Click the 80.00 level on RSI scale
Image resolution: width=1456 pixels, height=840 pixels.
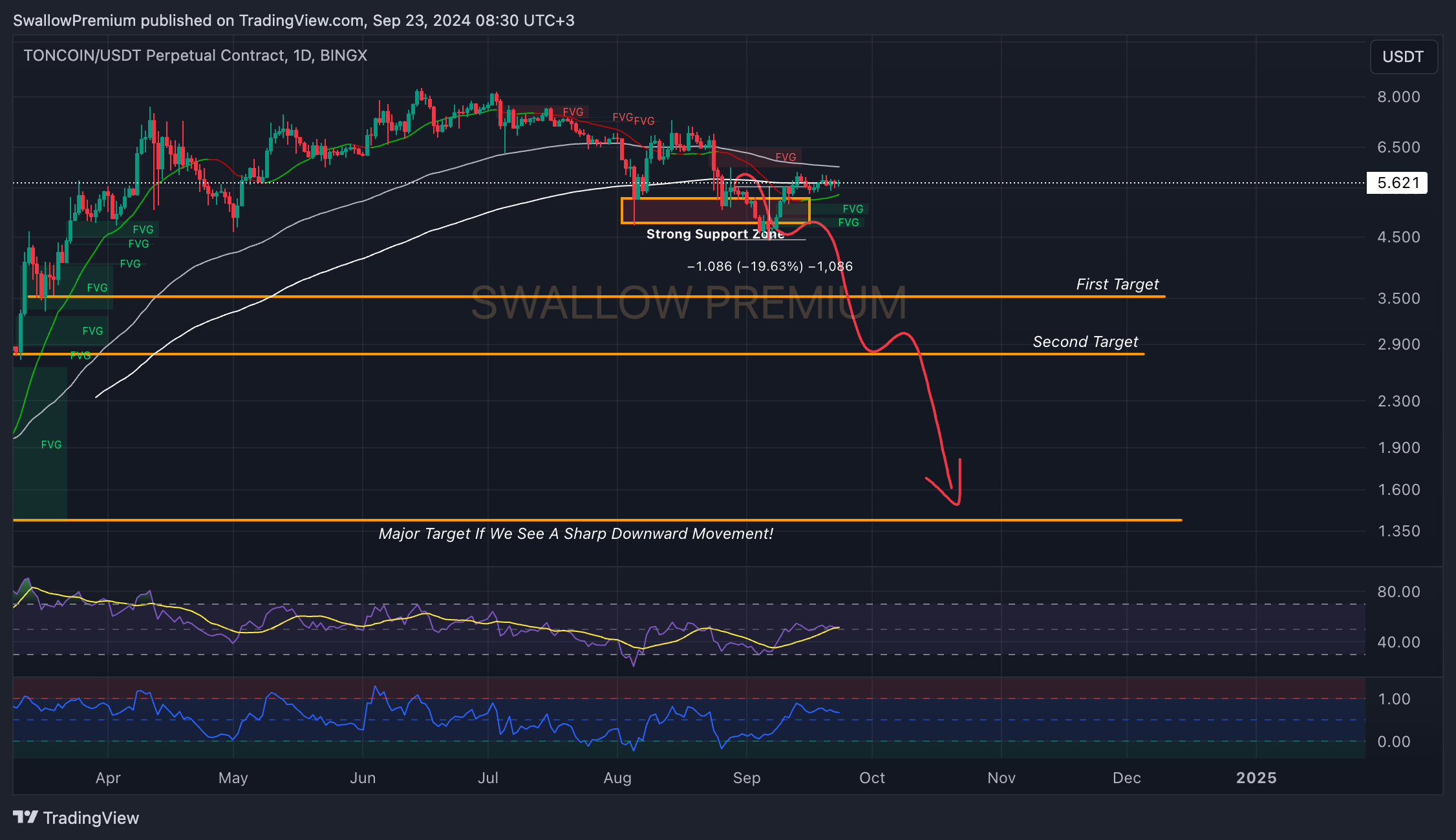point(1398,592)
